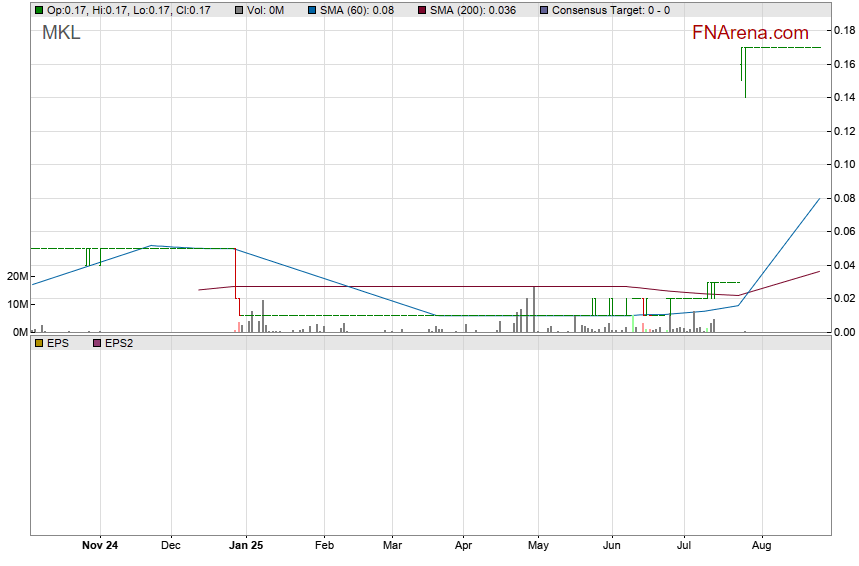Screen dimensions: 859x566
Task: Click the May date axis label
Action: (538, 546)
